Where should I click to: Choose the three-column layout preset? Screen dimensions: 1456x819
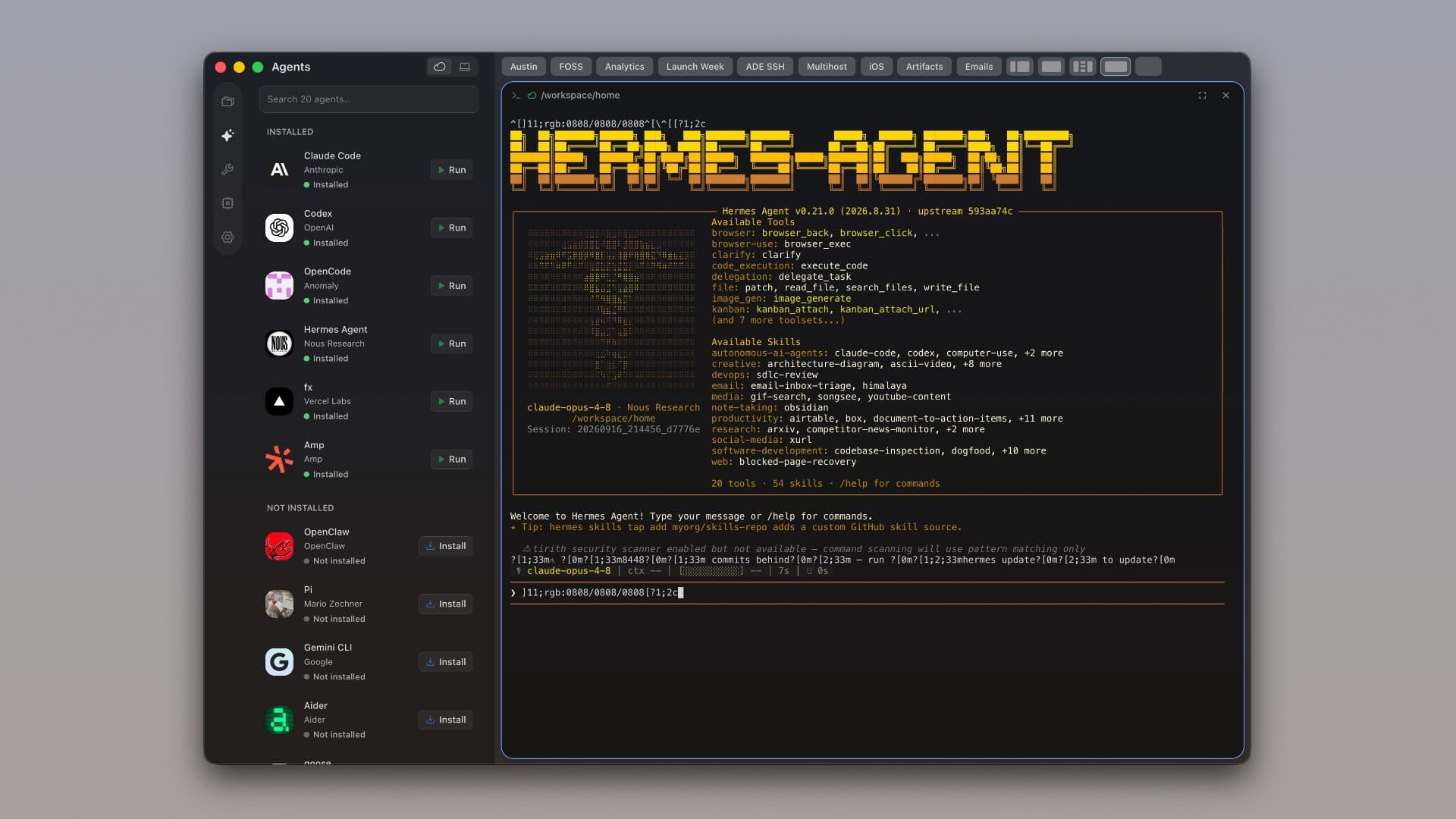1083,67
